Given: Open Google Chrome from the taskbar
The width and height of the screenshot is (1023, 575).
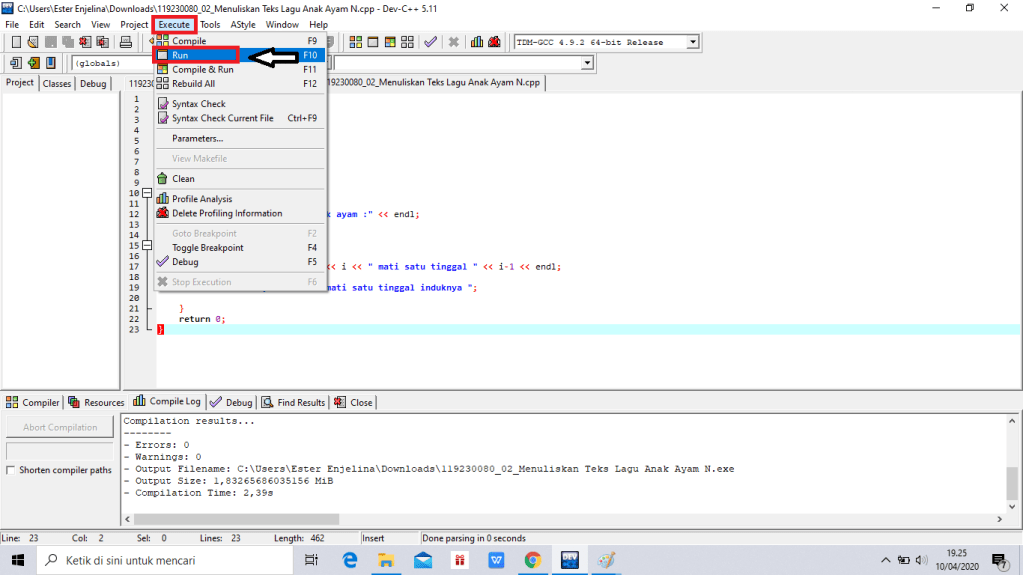Looking at the screenshot, I should tap(532, 560).
